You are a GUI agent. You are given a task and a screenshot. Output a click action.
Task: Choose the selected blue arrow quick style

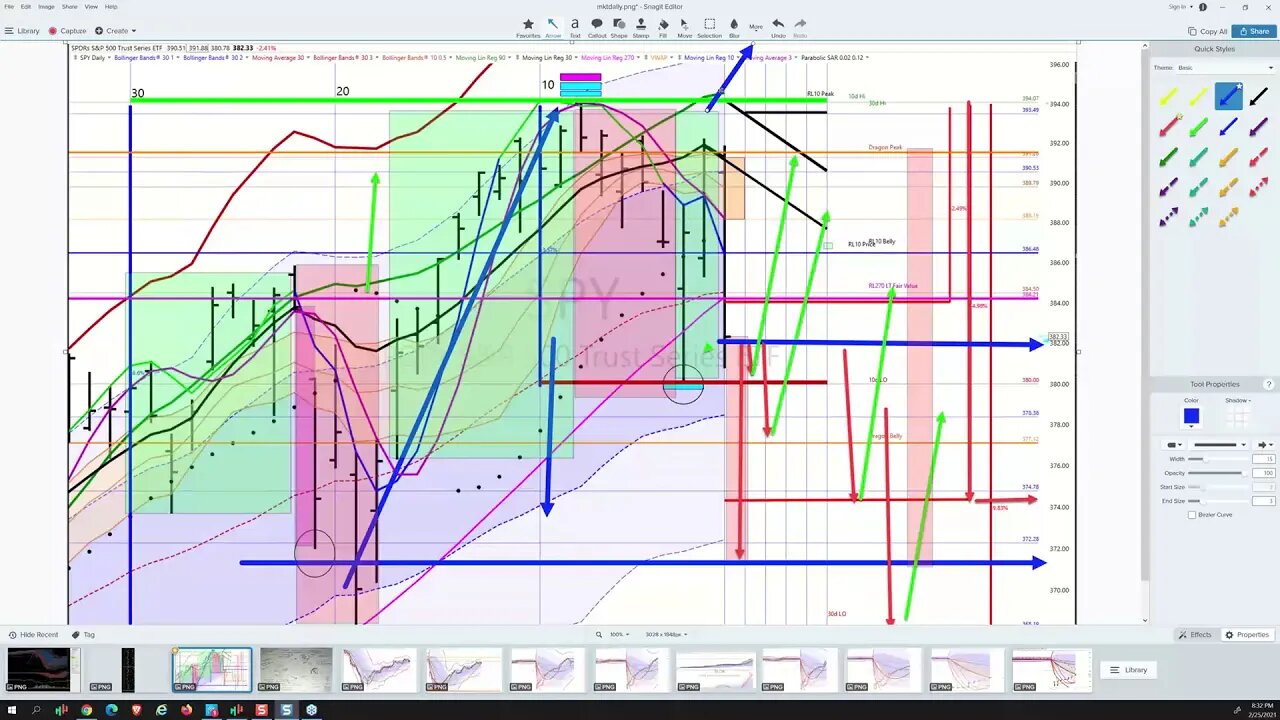(x=1228, y=96)
